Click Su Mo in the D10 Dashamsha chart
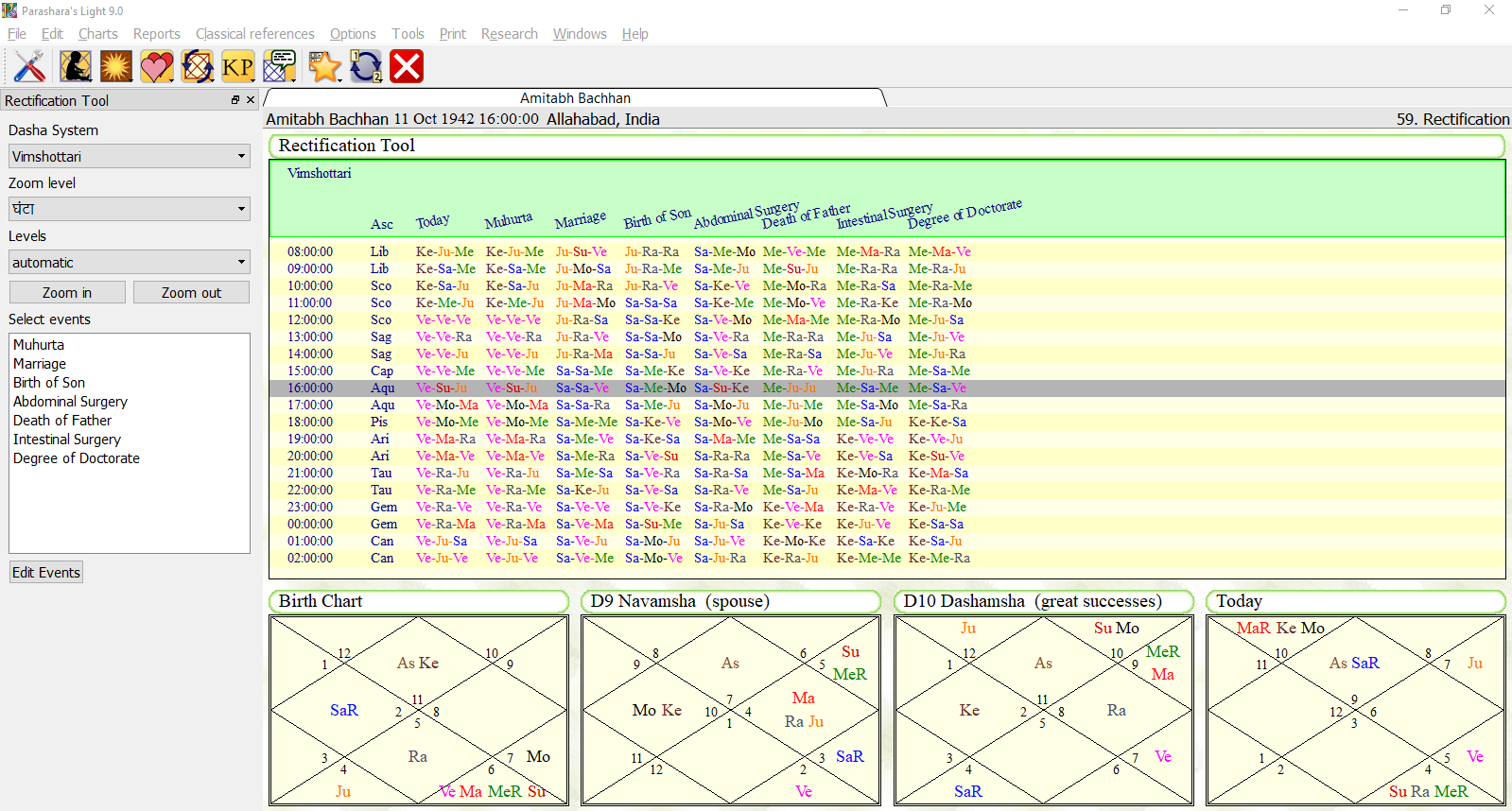The image size is (1512, 811). click(1117, 628)
